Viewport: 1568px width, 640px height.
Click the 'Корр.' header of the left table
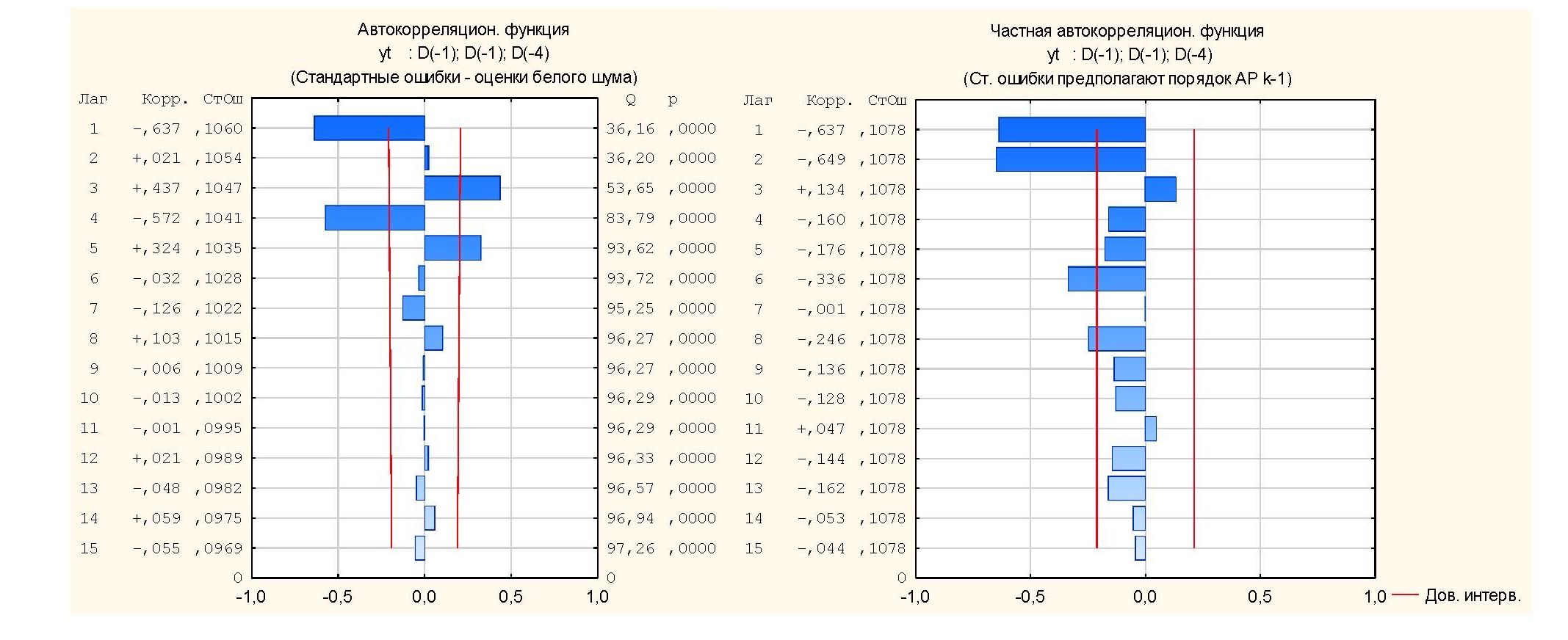[x=165, y=99]
